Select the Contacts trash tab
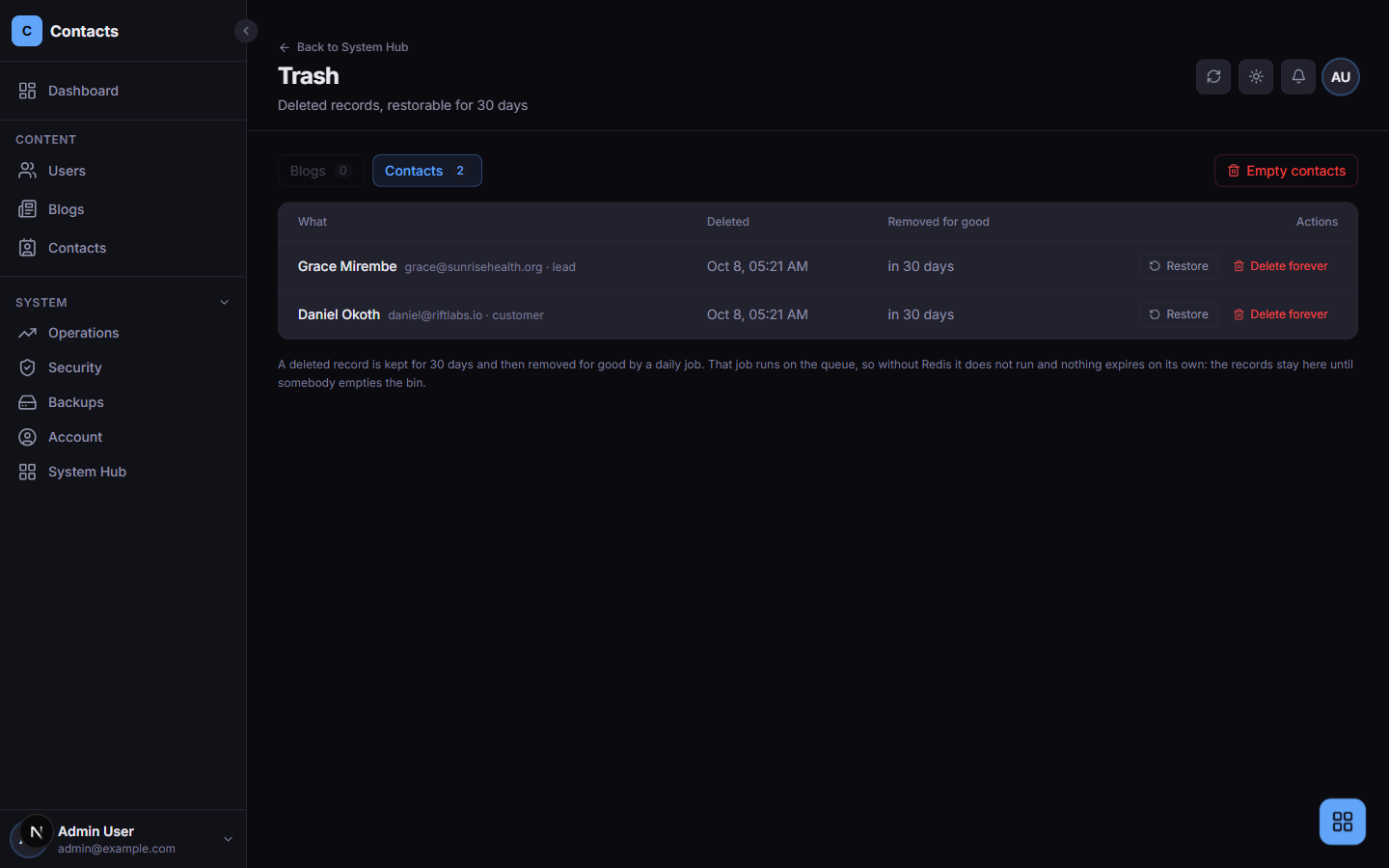The image size is (1389, 868). (x=427, y=171)
